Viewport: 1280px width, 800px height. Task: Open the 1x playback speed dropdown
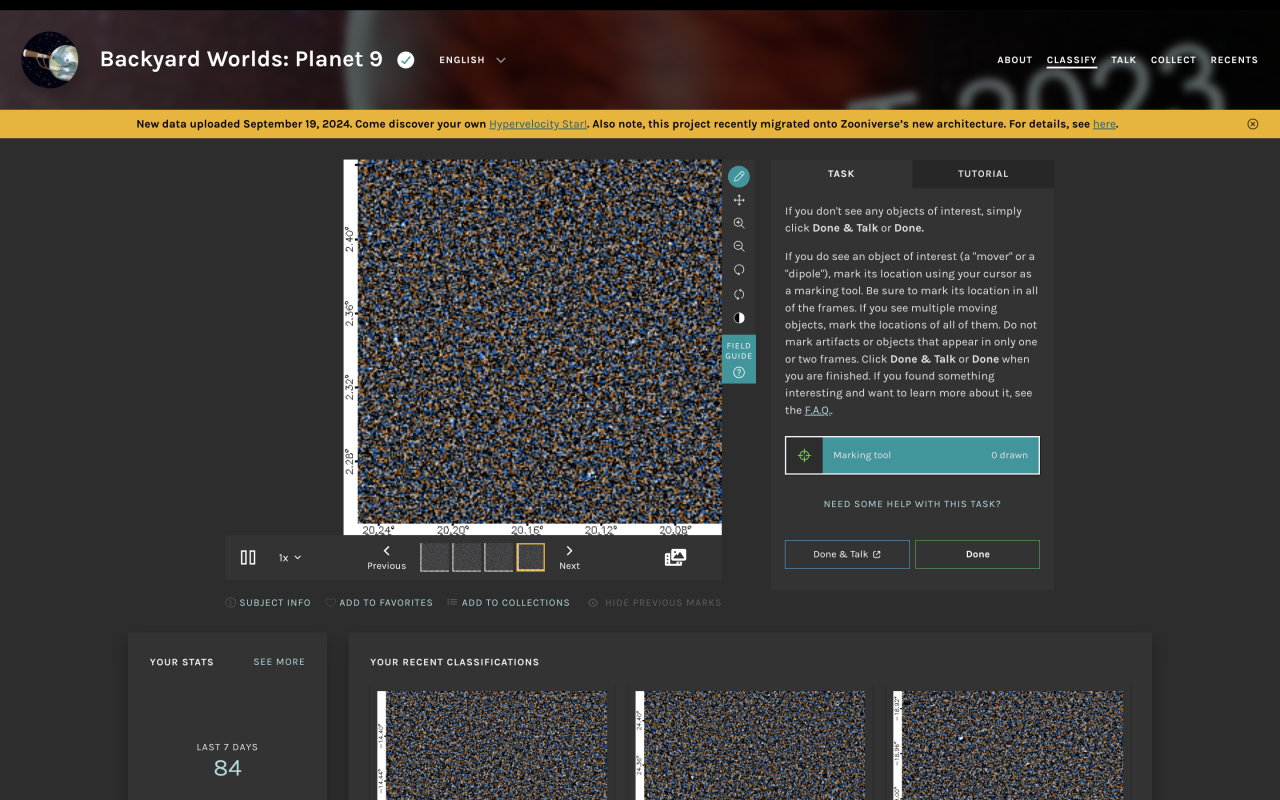pos(290,558)
